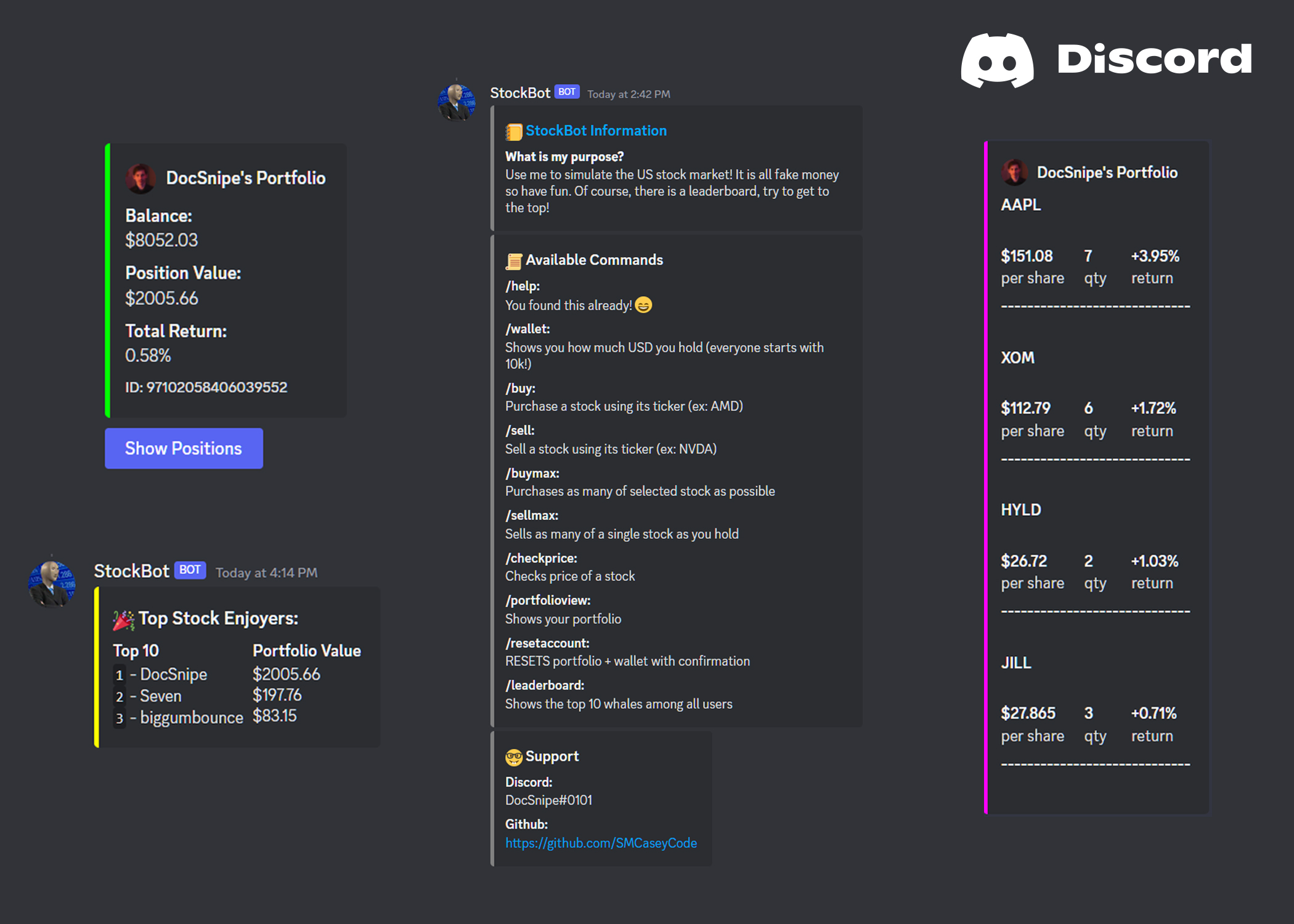Click DocSnipe avatar in balance portfolio card
The image size is (1294, 924).
(140, 178)
